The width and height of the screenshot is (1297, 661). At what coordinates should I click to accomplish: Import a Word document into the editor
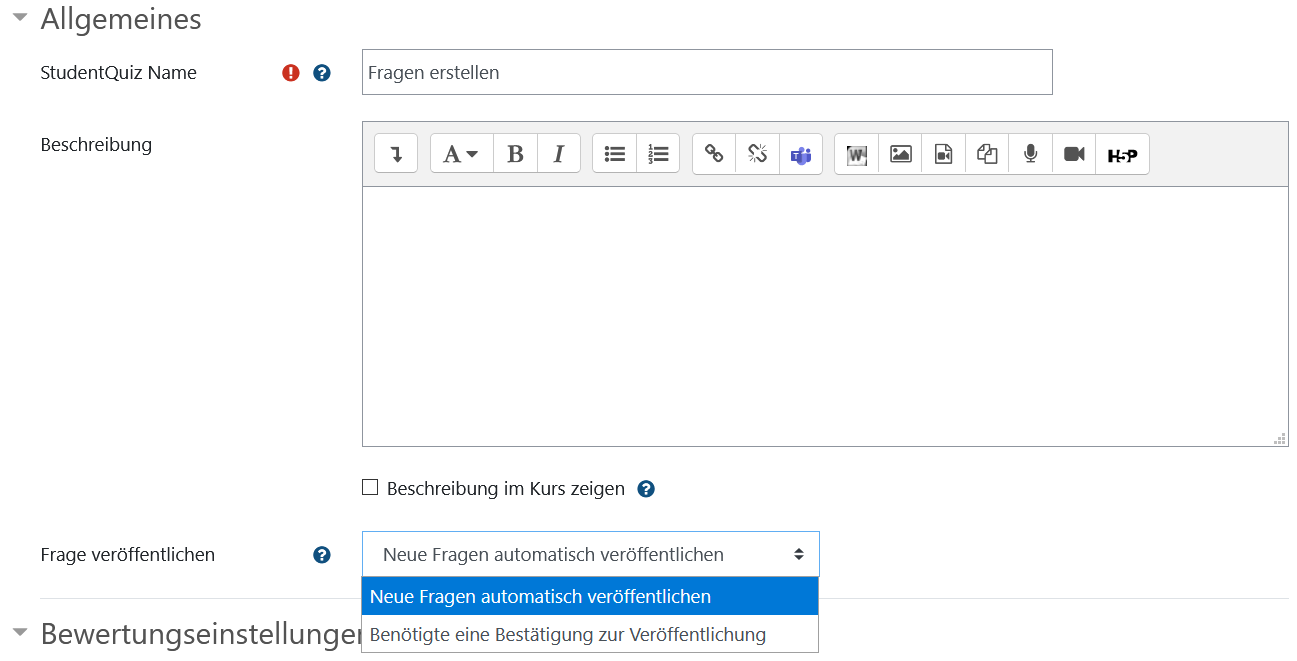[856, 153]
